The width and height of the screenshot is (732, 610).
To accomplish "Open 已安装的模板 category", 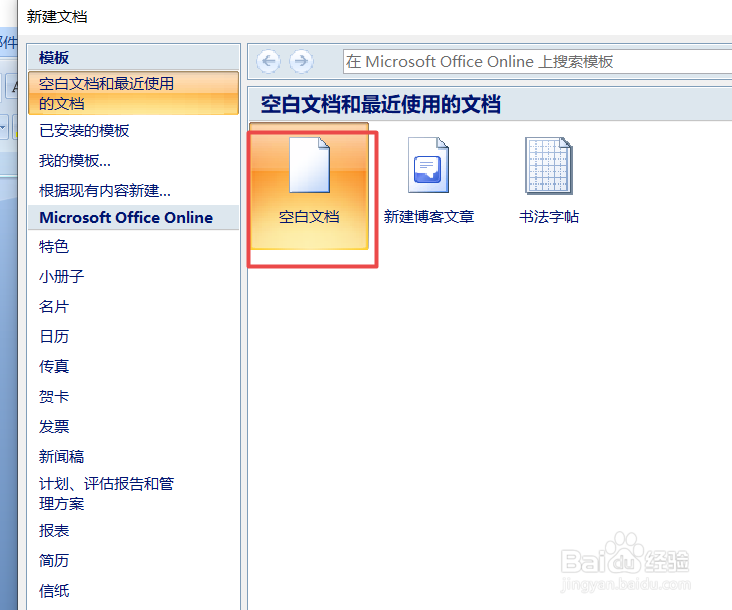I will pos(84,131).
